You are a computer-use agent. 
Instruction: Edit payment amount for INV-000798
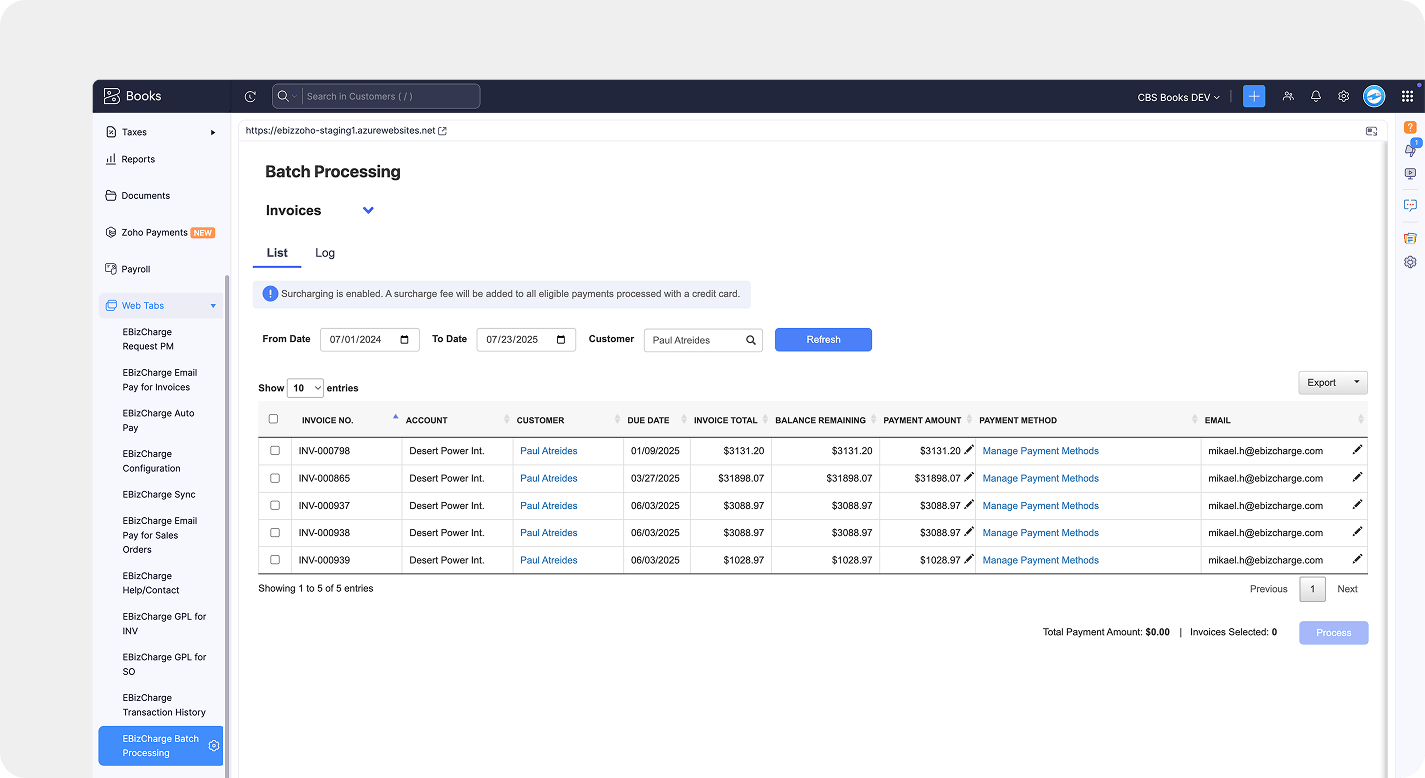pyautogui.click(x=968, y=450)
